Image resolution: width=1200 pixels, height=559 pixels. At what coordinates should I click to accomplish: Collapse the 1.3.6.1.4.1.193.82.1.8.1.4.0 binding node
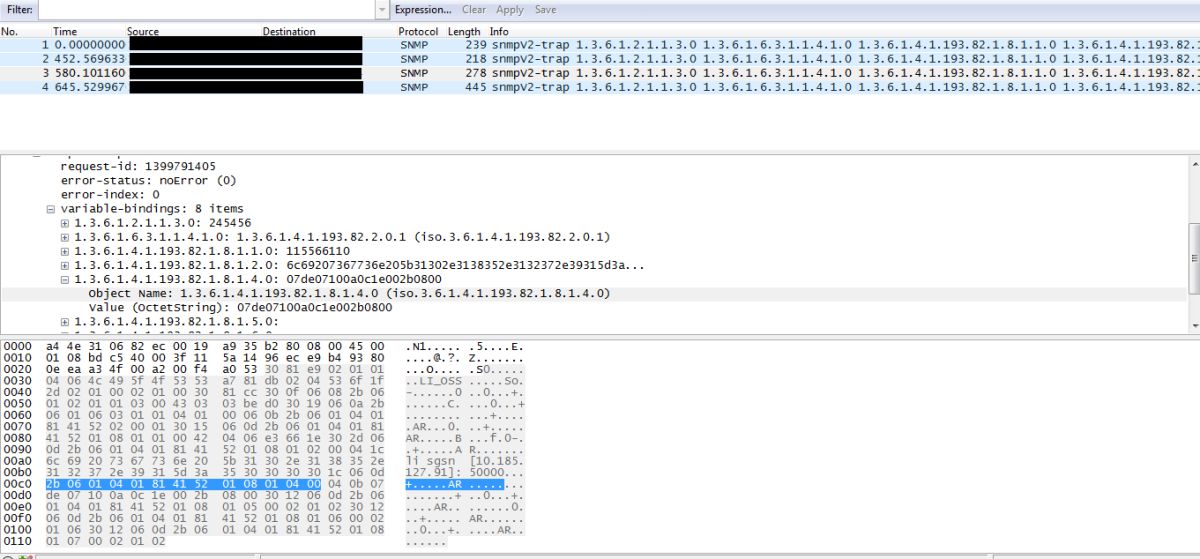click(65, 280)
